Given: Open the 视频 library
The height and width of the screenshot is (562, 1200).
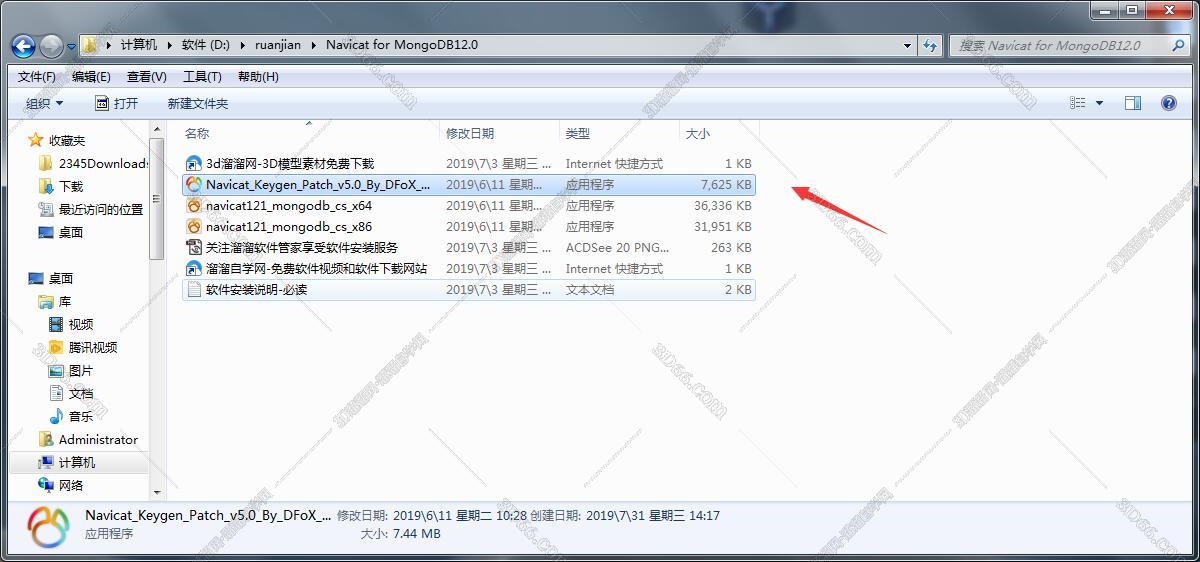Looking at the screenshot, I should (x=81, y=324).
